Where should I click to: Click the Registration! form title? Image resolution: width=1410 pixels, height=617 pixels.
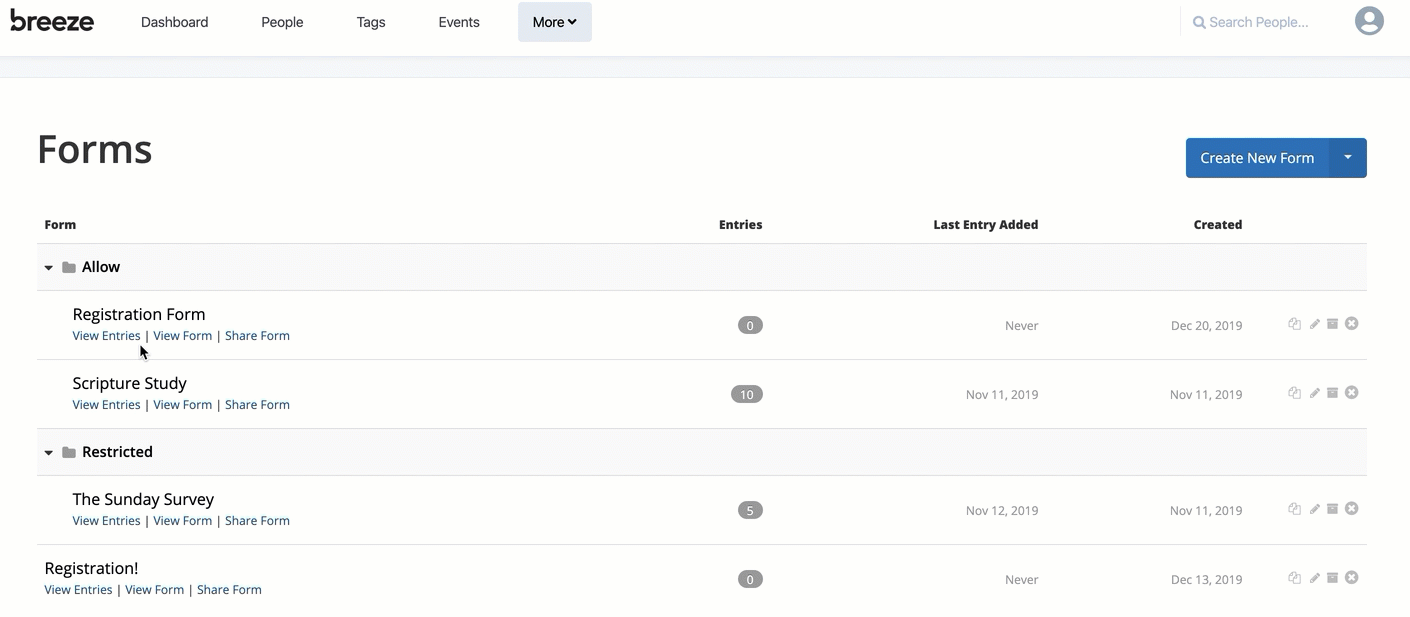click(91, 568)
